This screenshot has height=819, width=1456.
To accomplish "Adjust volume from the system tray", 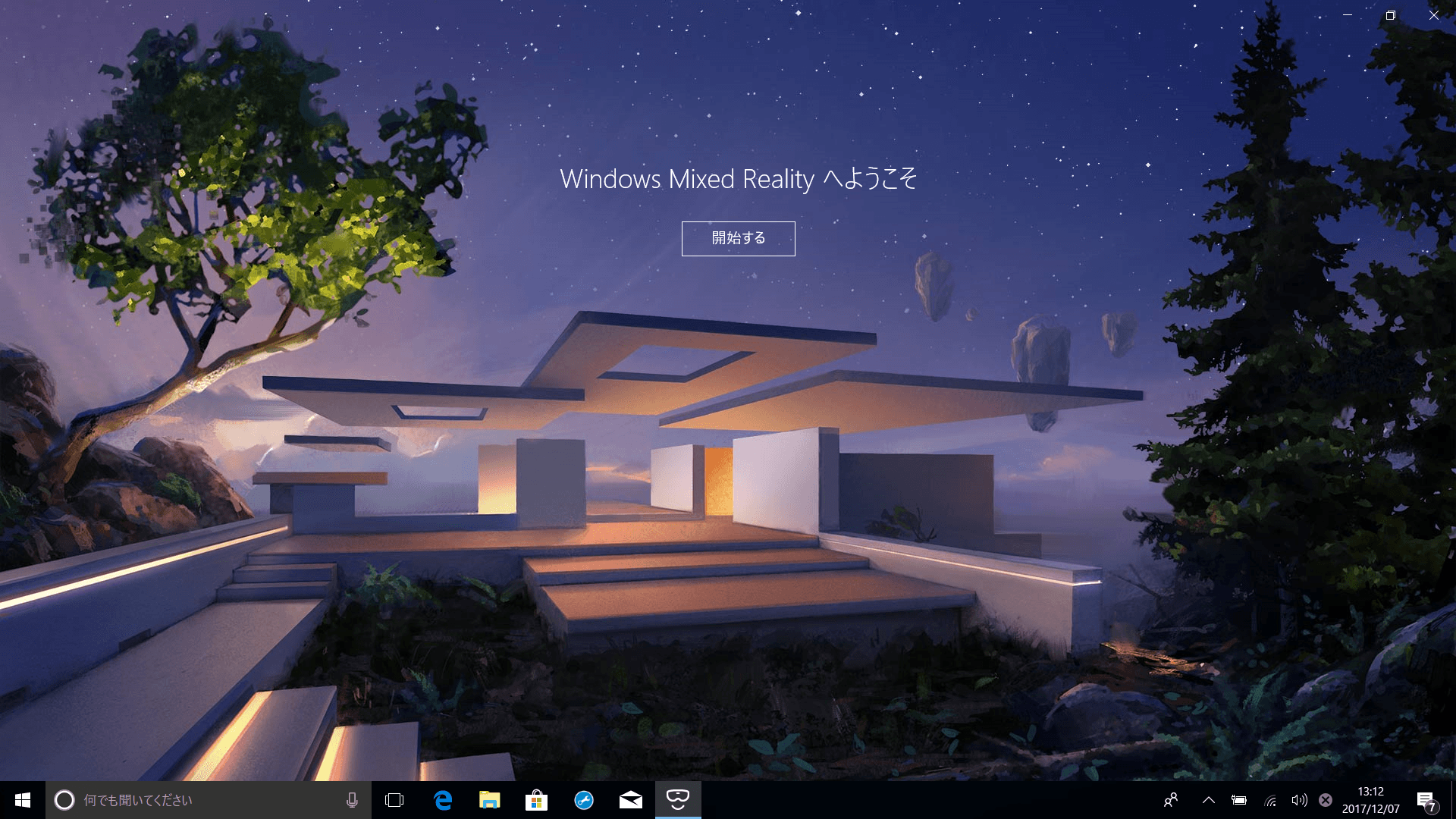I will [1300, 799].
